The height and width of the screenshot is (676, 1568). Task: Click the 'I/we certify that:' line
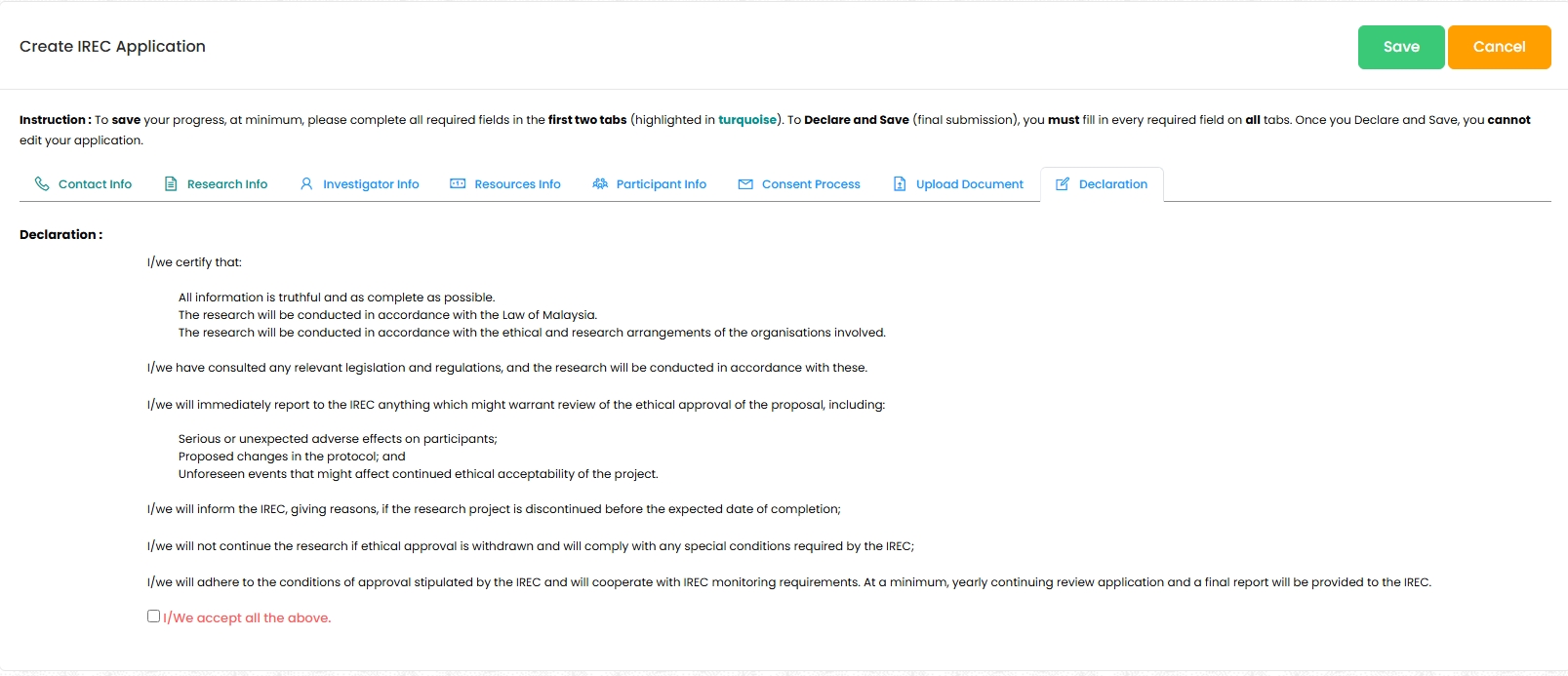pyautogui.click(x=194, y=261)
